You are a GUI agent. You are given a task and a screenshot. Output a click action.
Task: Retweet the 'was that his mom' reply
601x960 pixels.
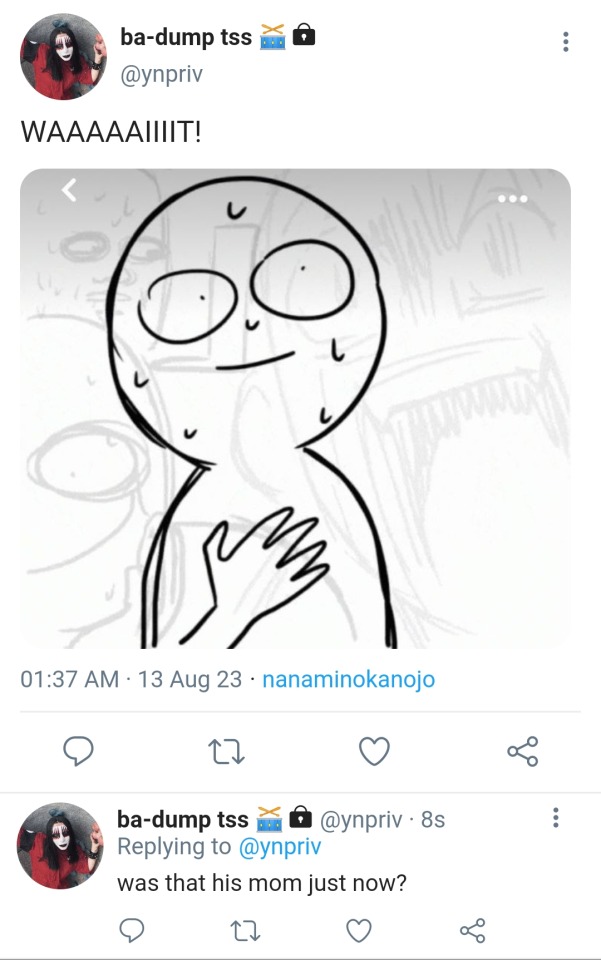[246, 931]
